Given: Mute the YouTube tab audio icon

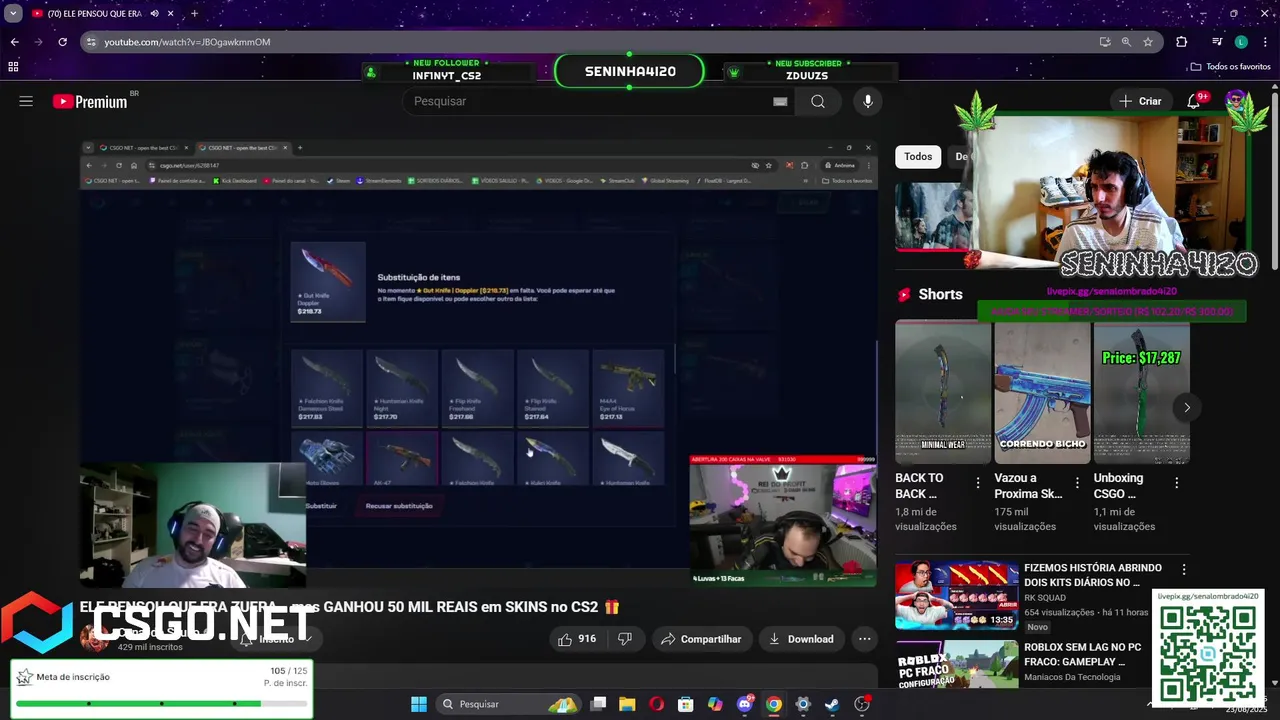Looking at the screenshot, I should click(154, 14).
